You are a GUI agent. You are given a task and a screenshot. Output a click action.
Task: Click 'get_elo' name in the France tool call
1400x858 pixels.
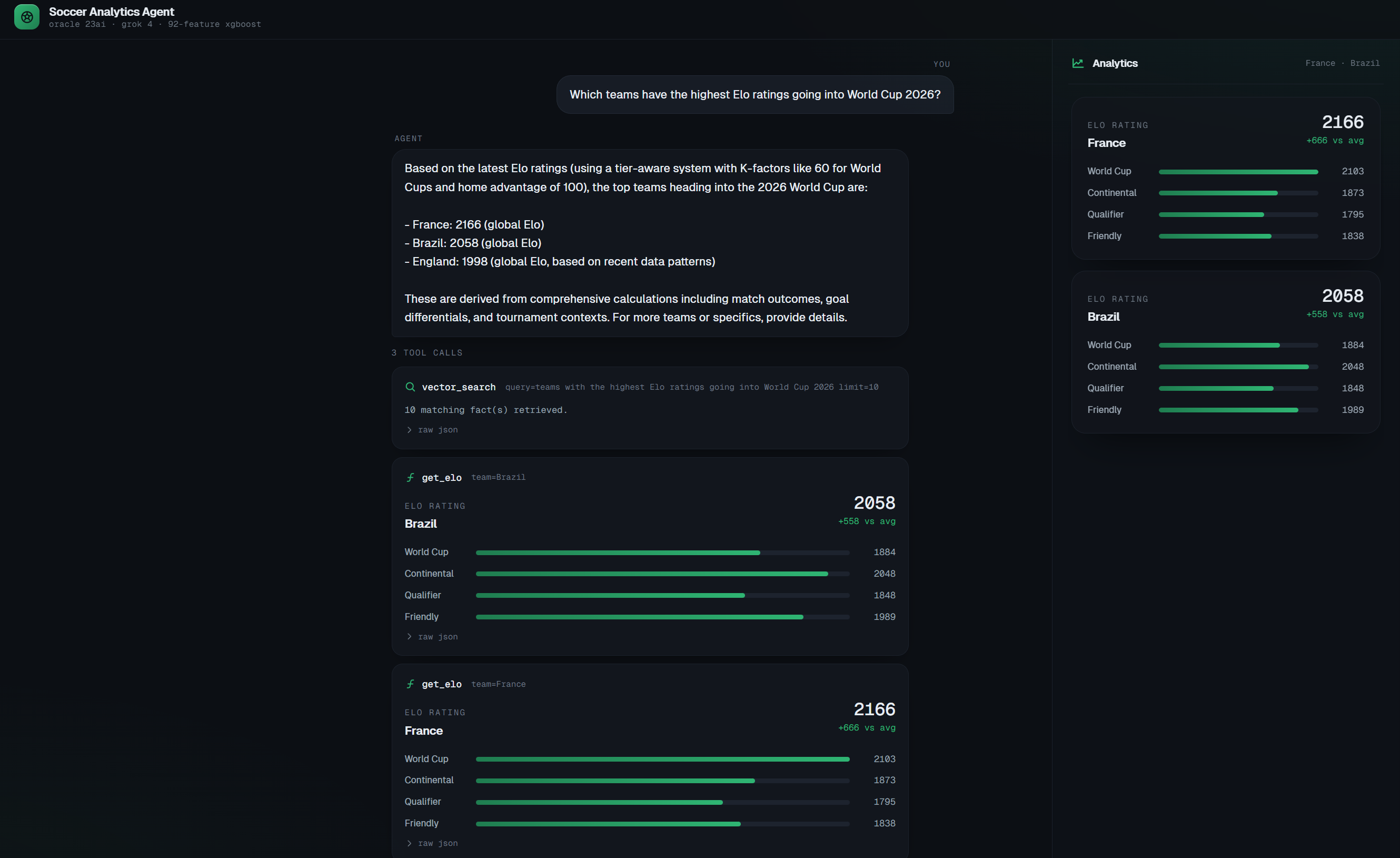441,684
